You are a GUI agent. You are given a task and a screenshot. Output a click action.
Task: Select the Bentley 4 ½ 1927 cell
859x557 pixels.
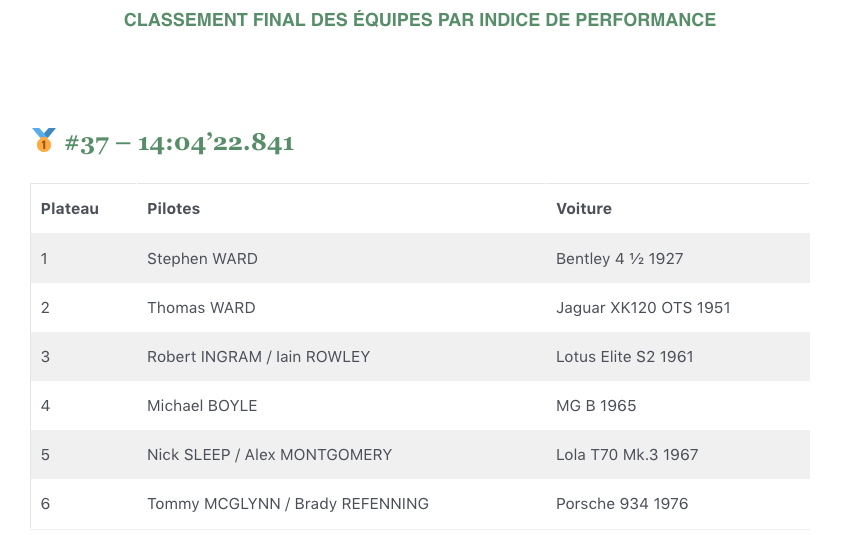click(620, 259)
